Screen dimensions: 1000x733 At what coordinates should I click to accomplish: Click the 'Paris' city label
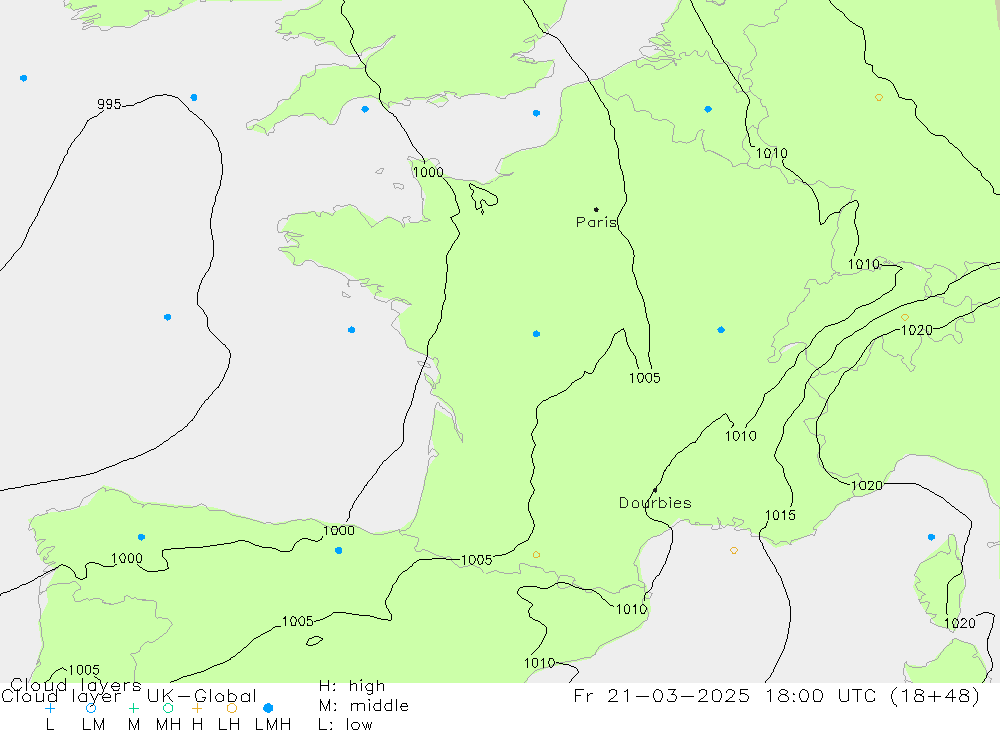596,222
